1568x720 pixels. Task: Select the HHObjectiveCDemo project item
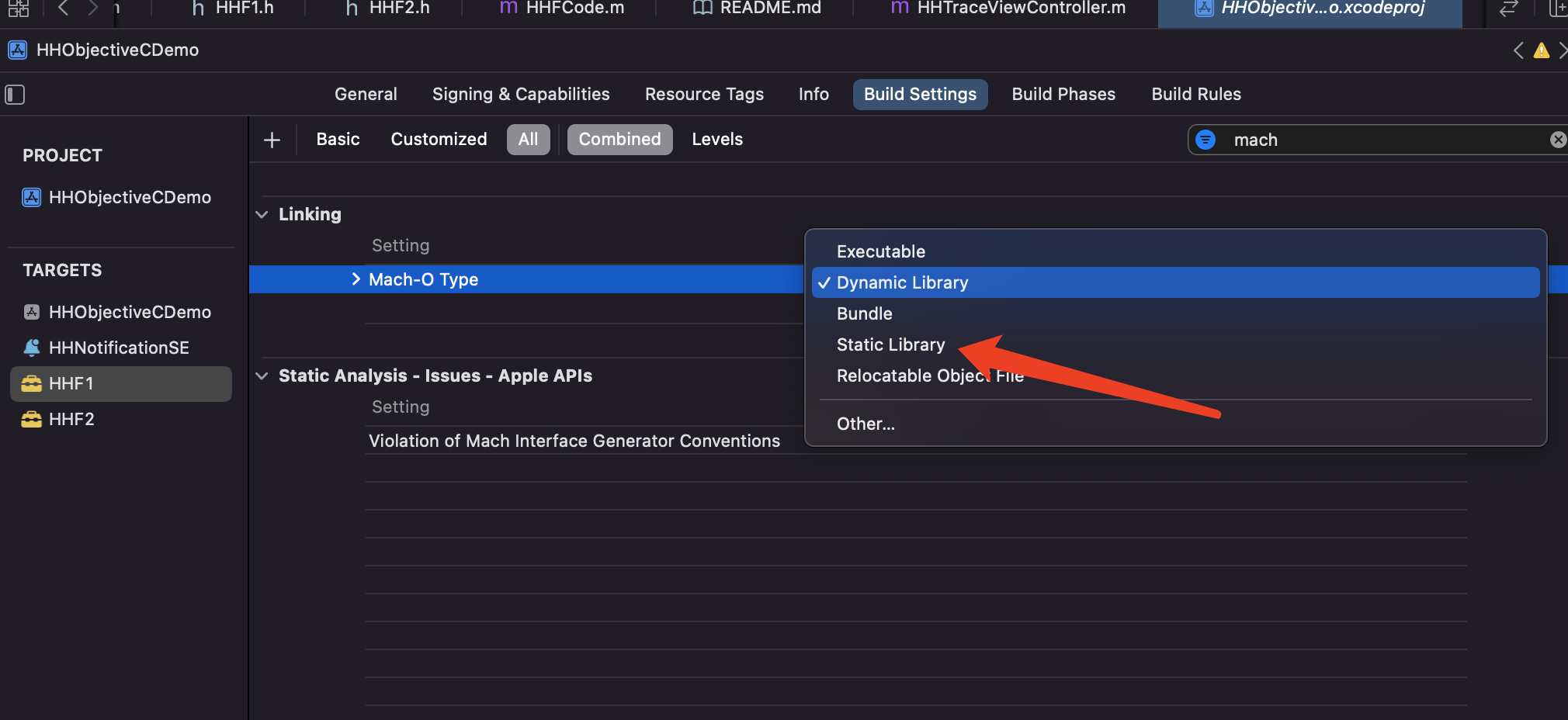117,198
